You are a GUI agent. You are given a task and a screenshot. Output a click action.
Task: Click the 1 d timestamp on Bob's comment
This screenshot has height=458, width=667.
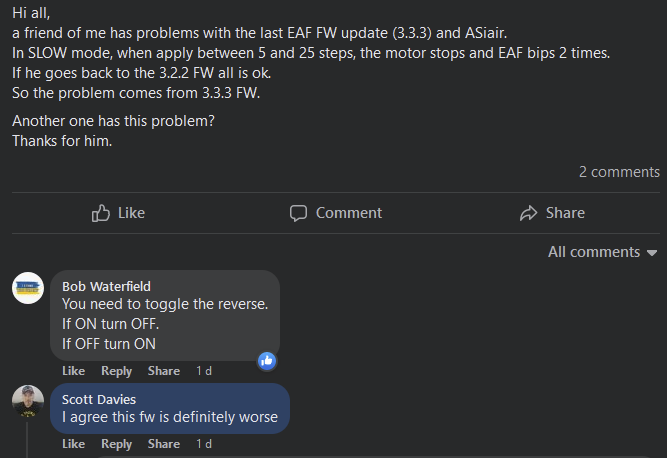(x=203, y=371)
